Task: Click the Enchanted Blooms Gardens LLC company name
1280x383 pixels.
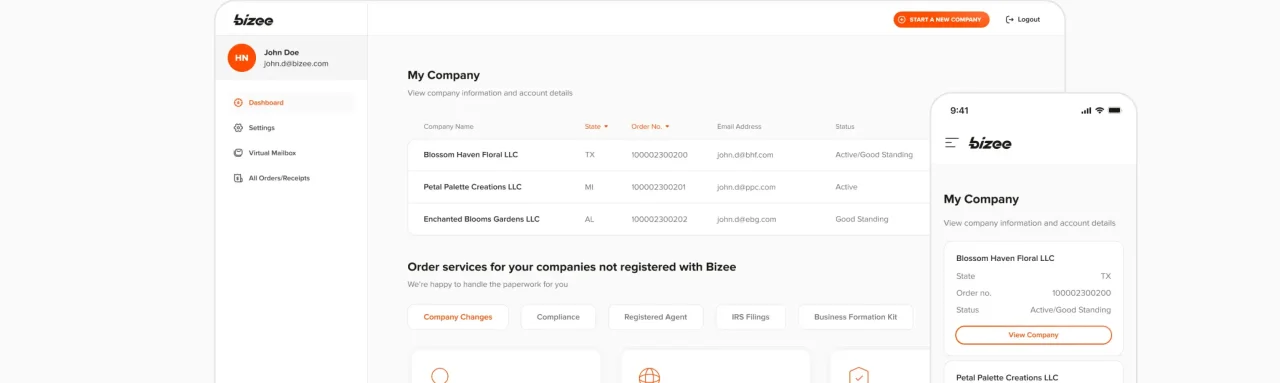Action: (x=481, y=219)
